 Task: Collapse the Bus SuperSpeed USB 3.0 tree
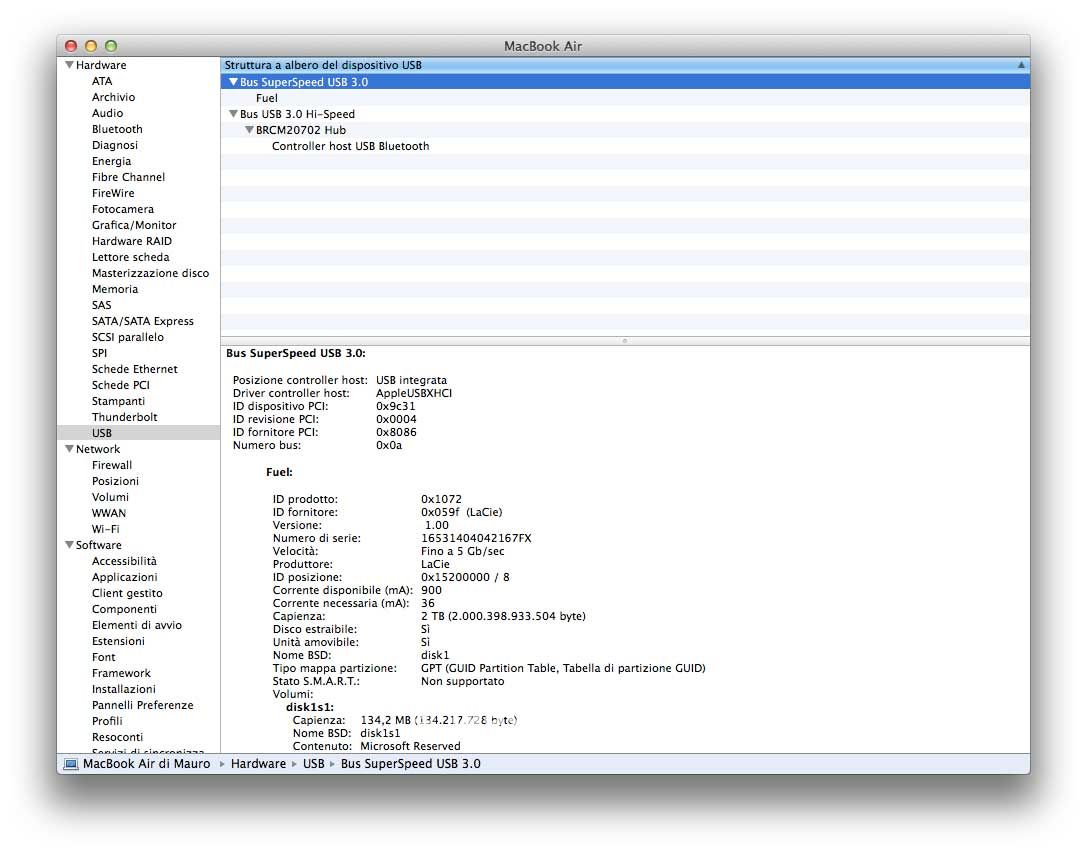pos(233,82)
